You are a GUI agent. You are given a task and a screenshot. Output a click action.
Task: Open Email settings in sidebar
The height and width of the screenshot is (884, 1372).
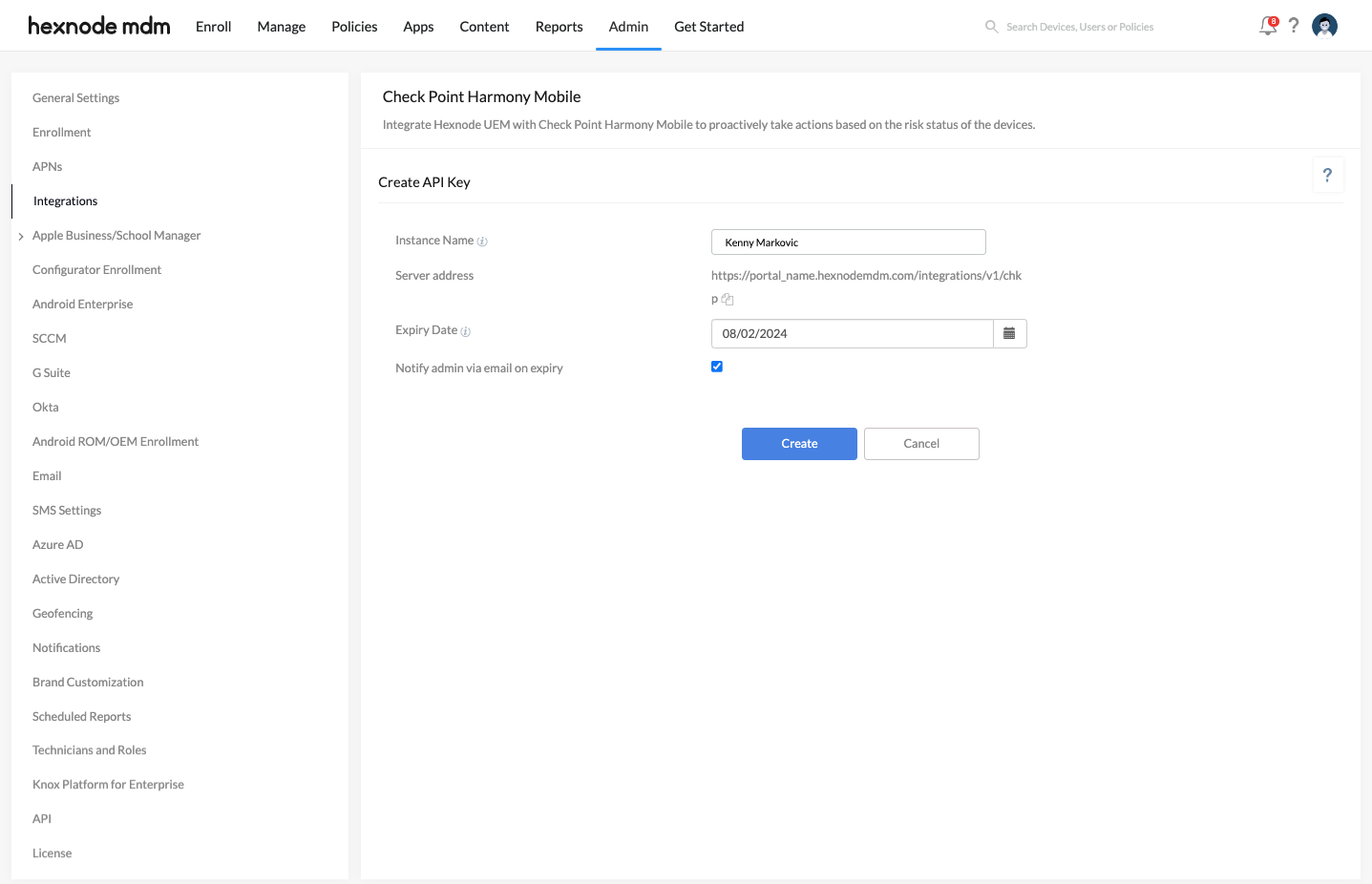coord(47,476)
